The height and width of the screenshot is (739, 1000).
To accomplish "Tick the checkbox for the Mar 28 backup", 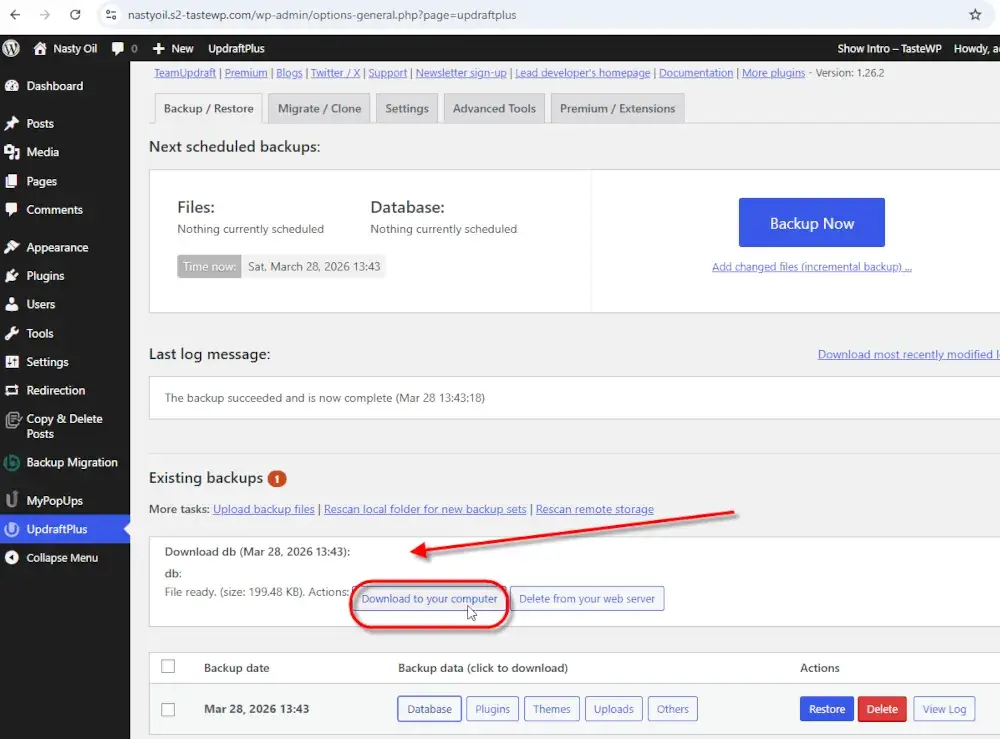I will tap(168, 708).
